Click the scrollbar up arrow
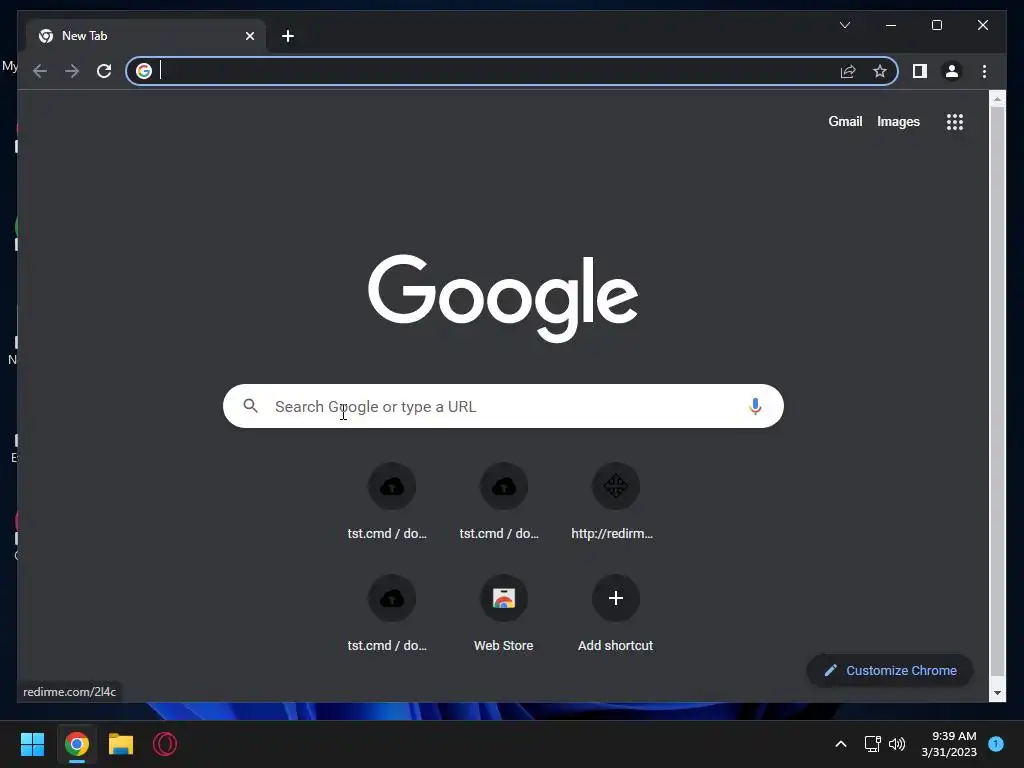The height and width of the screenshot is (768, 1024). pyautogui.click(x=997, y=99)
